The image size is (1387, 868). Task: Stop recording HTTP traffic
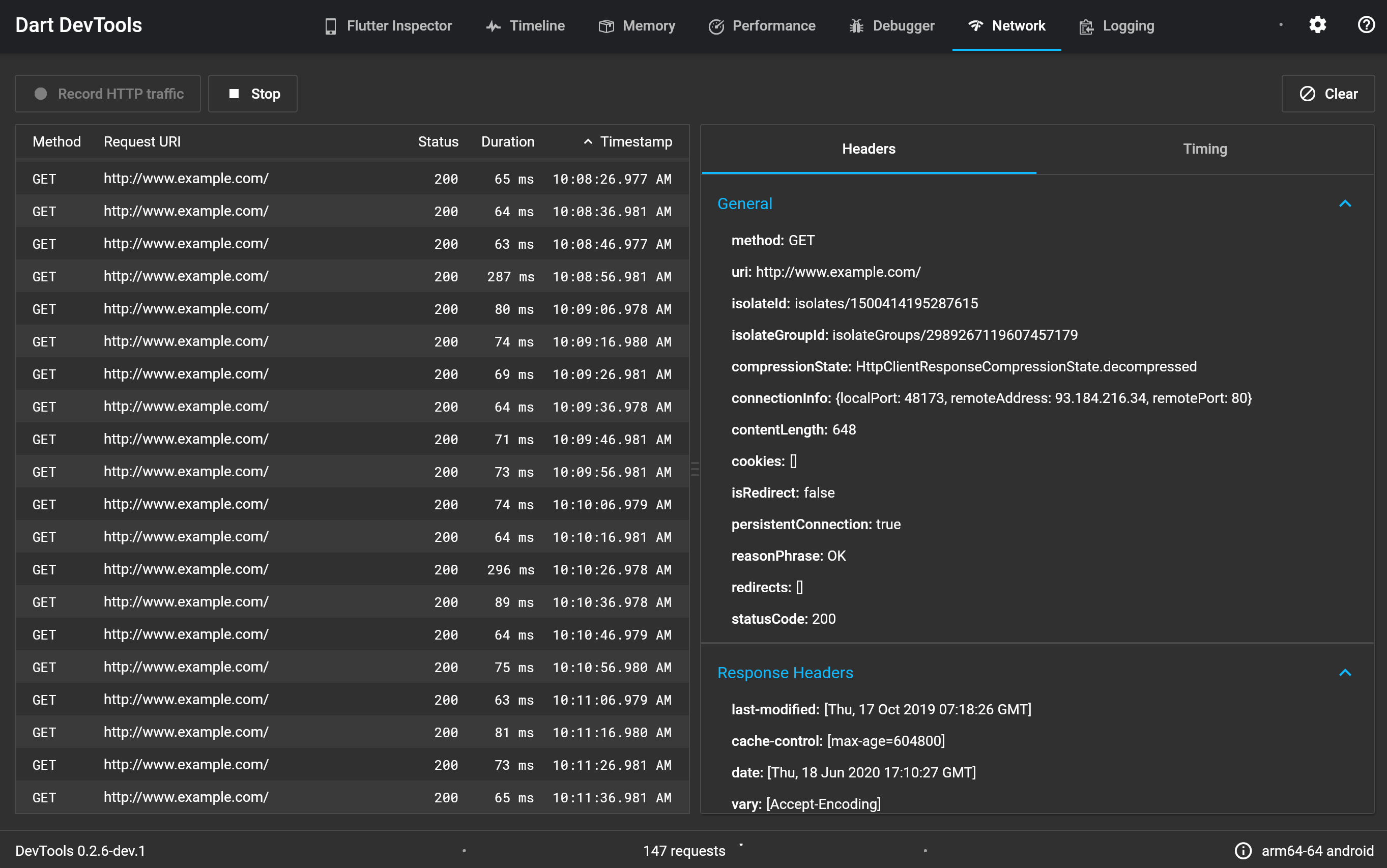[252, 94]
